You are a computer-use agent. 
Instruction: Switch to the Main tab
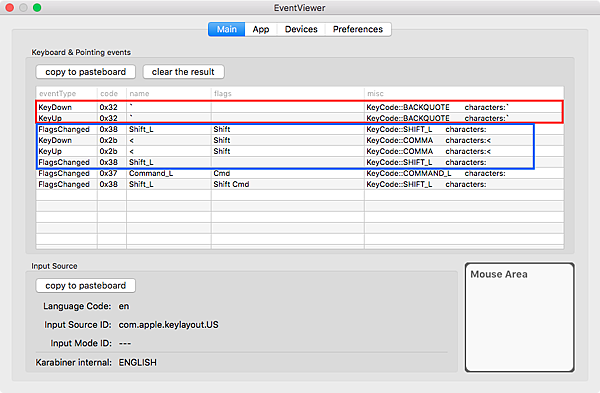227,29
